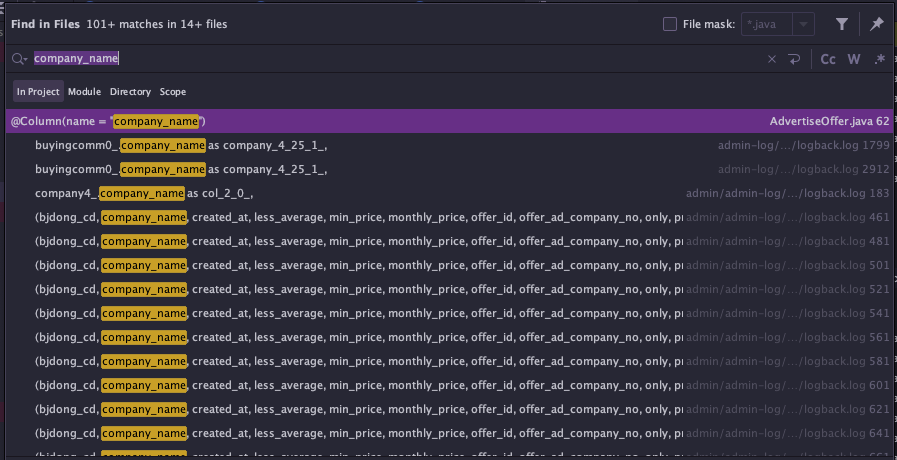
Task: Select result at logback.log line 2912
Action: coord(449,169)
